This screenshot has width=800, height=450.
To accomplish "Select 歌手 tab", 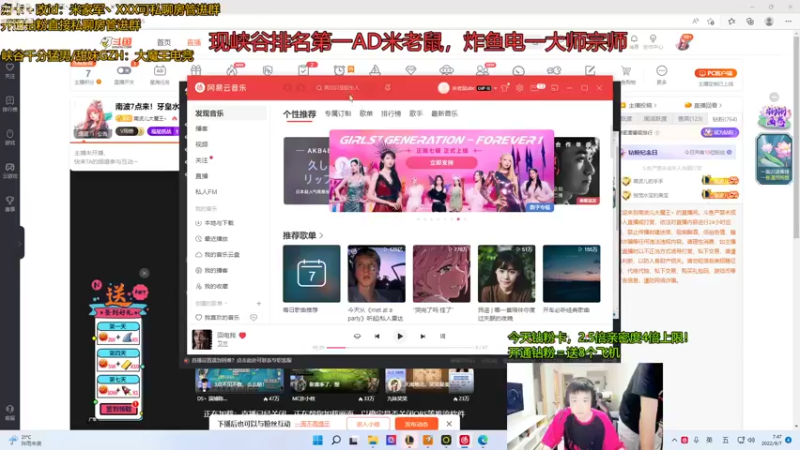I will [x=416, y=114].
